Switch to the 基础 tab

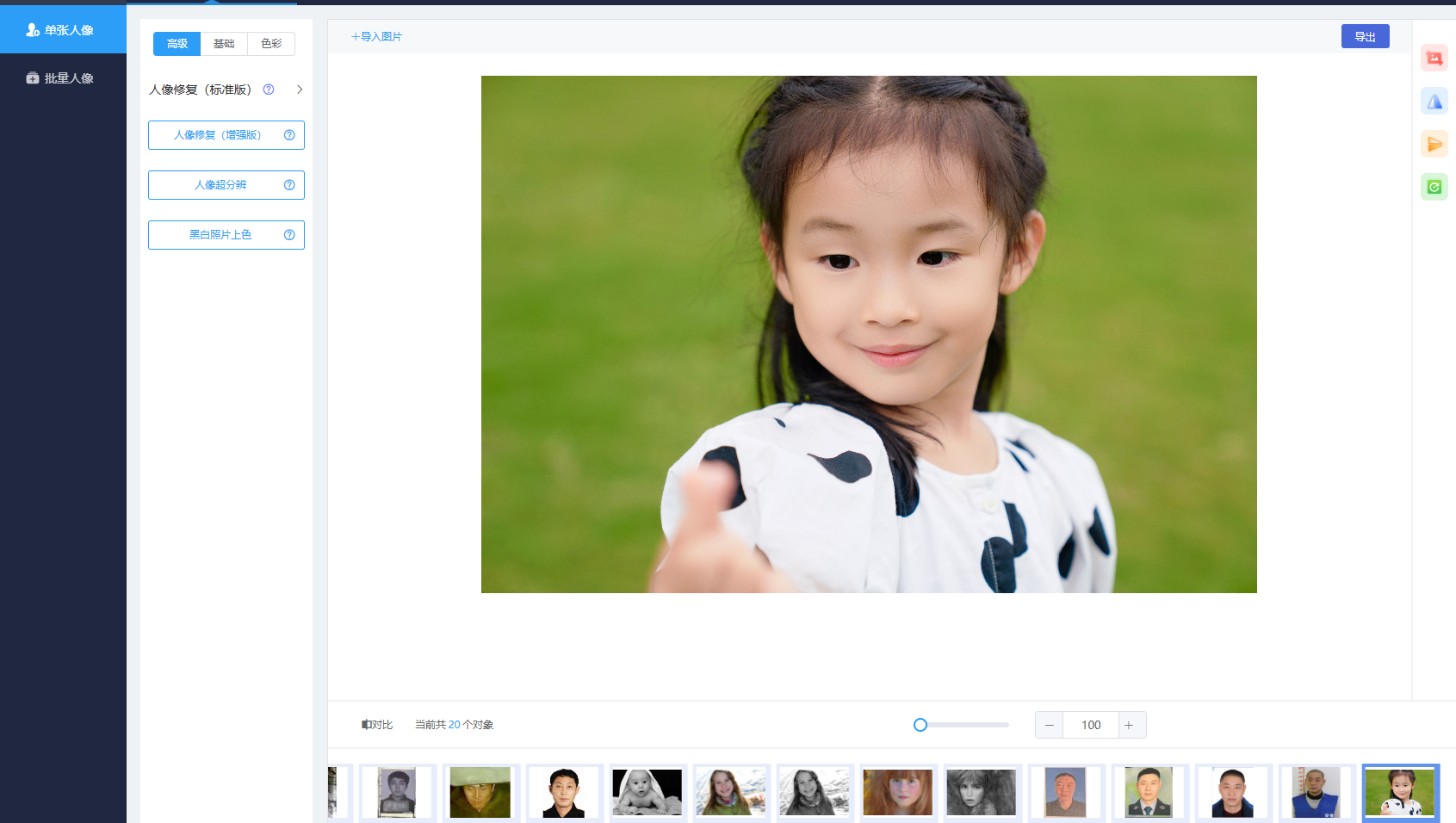[224, 44]
